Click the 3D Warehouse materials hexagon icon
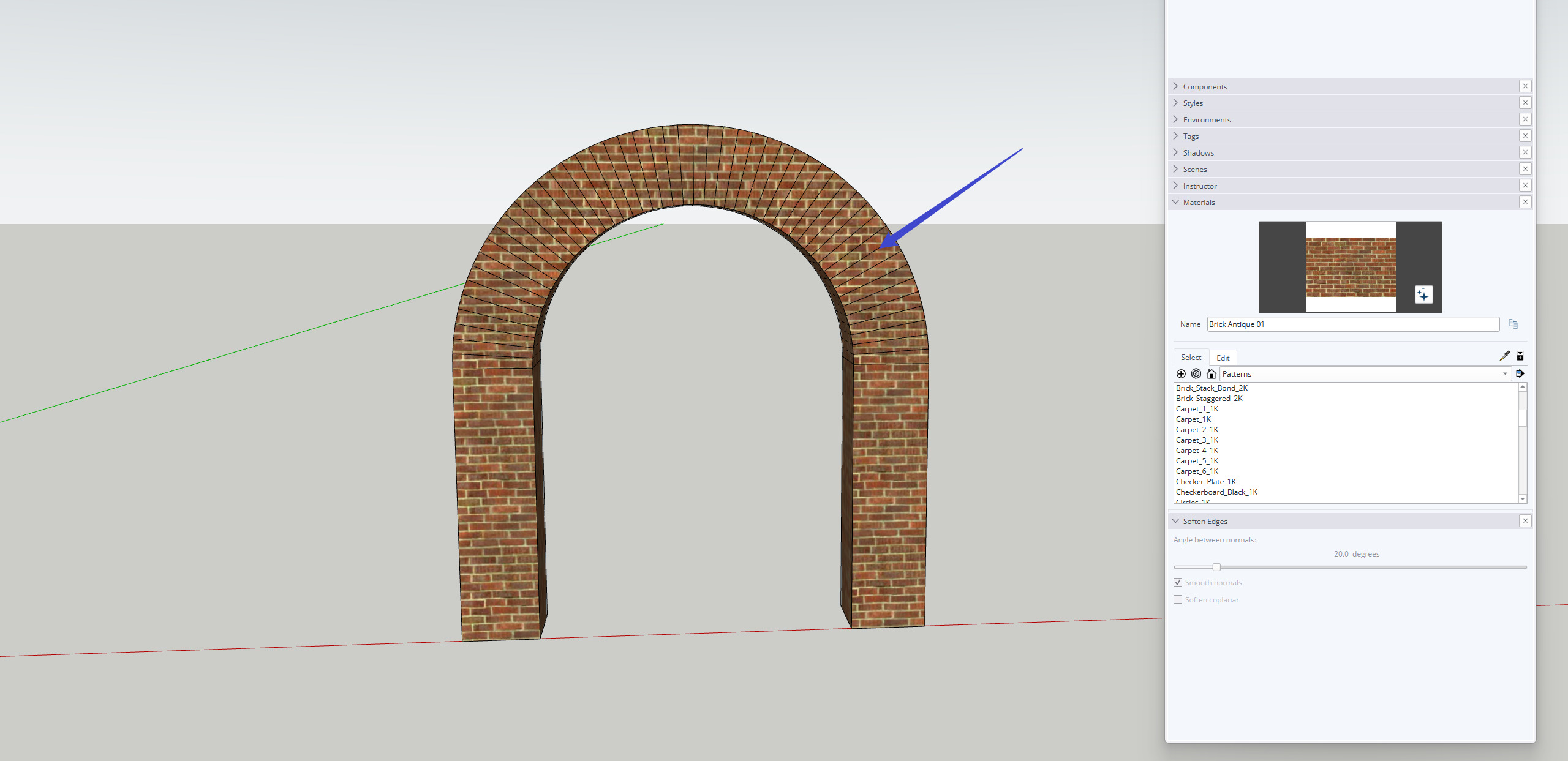 coord(1196,373)
